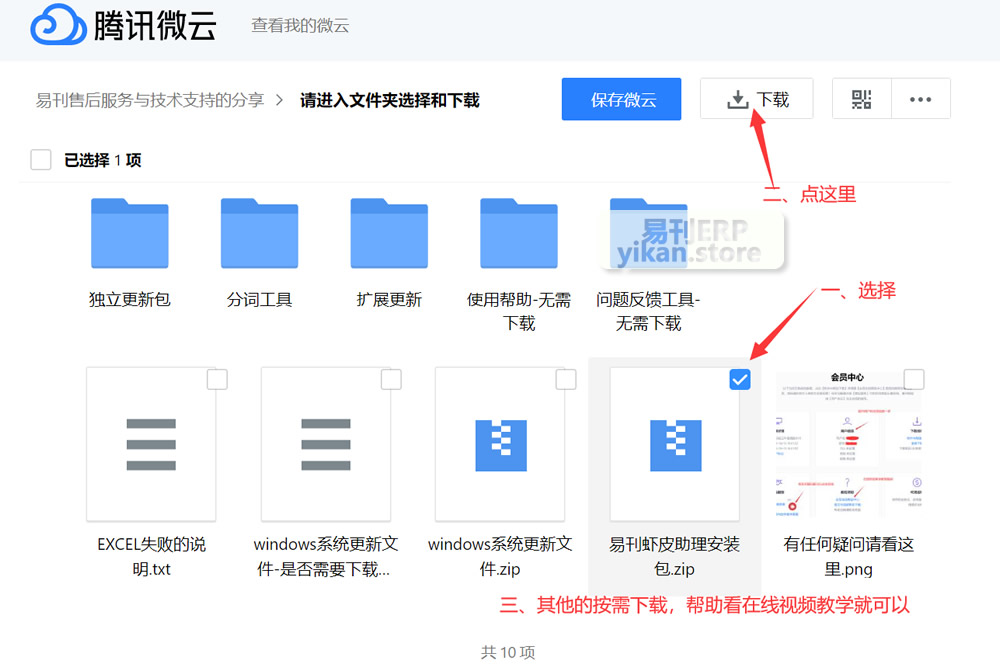Click the EXCEL失败的说明.txt file icon
The height and width of the screenshot is (668, 1000).
coord(151,444)
